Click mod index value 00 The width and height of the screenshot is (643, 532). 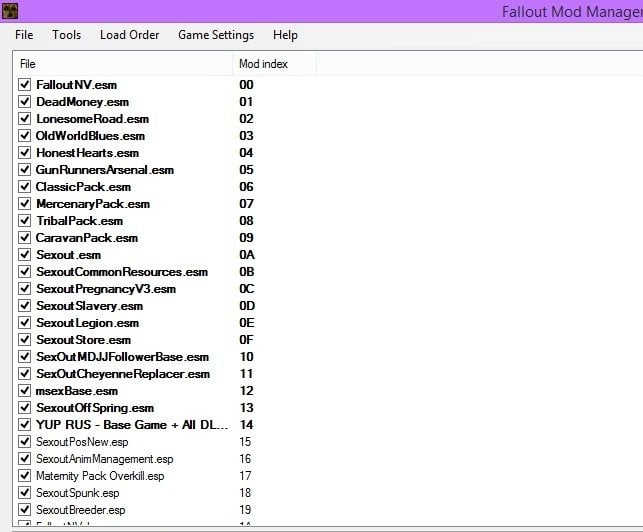[246, 85]
